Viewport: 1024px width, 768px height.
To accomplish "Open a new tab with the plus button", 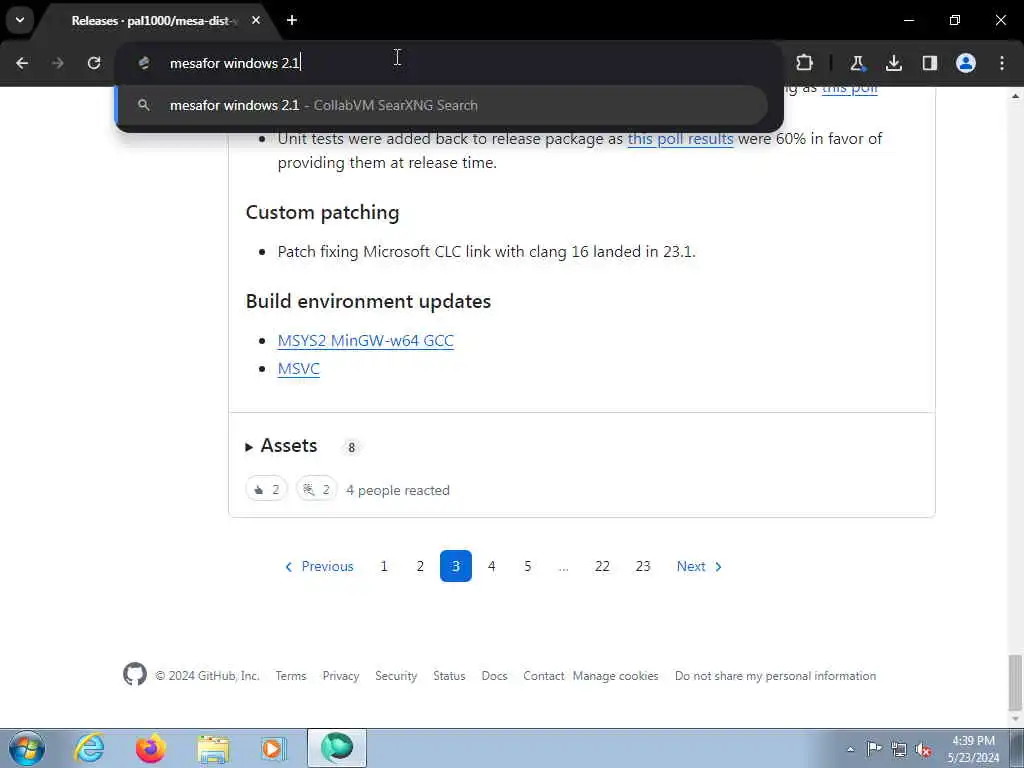I will coord(292,20).
